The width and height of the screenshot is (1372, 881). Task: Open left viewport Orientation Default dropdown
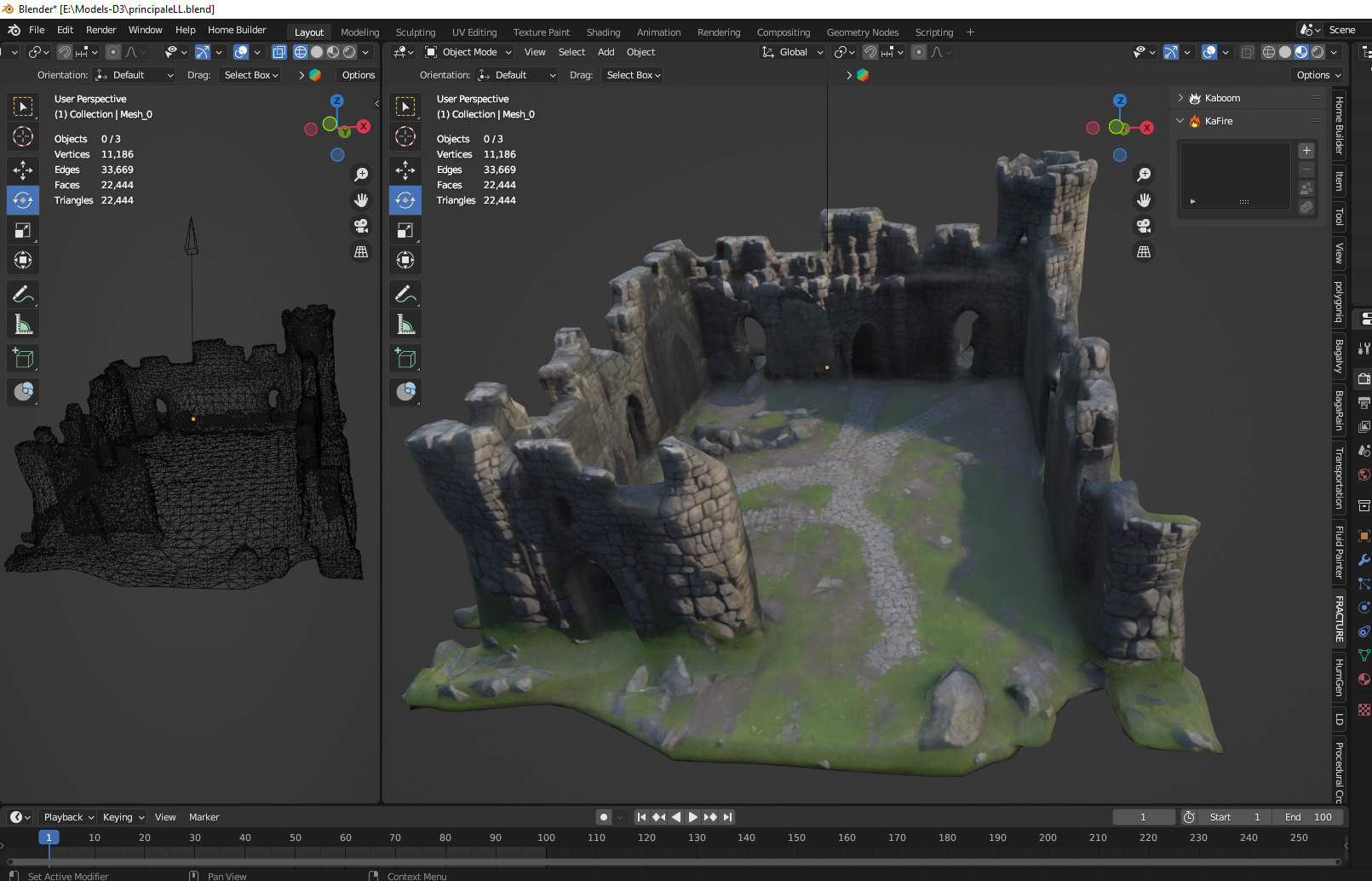pyautogui.click(x=135, y=75)
